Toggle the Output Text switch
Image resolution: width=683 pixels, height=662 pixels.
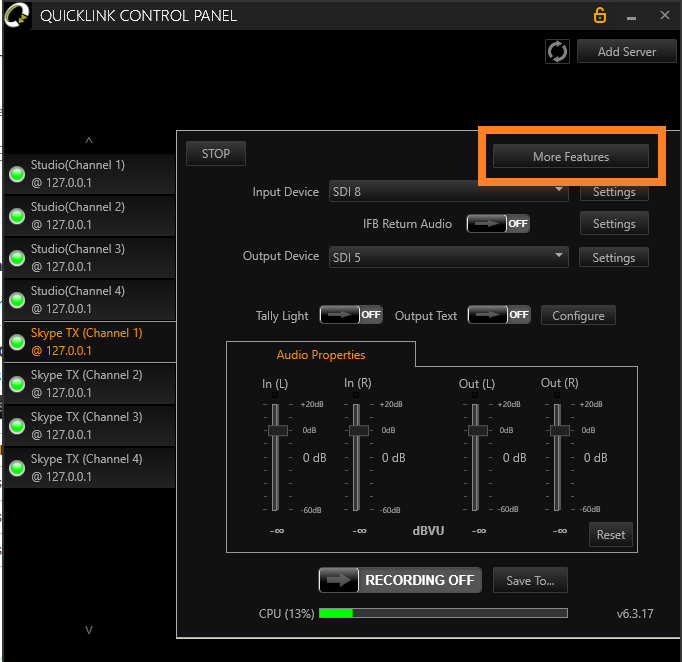pyautogui.click(x=499, y=314)
